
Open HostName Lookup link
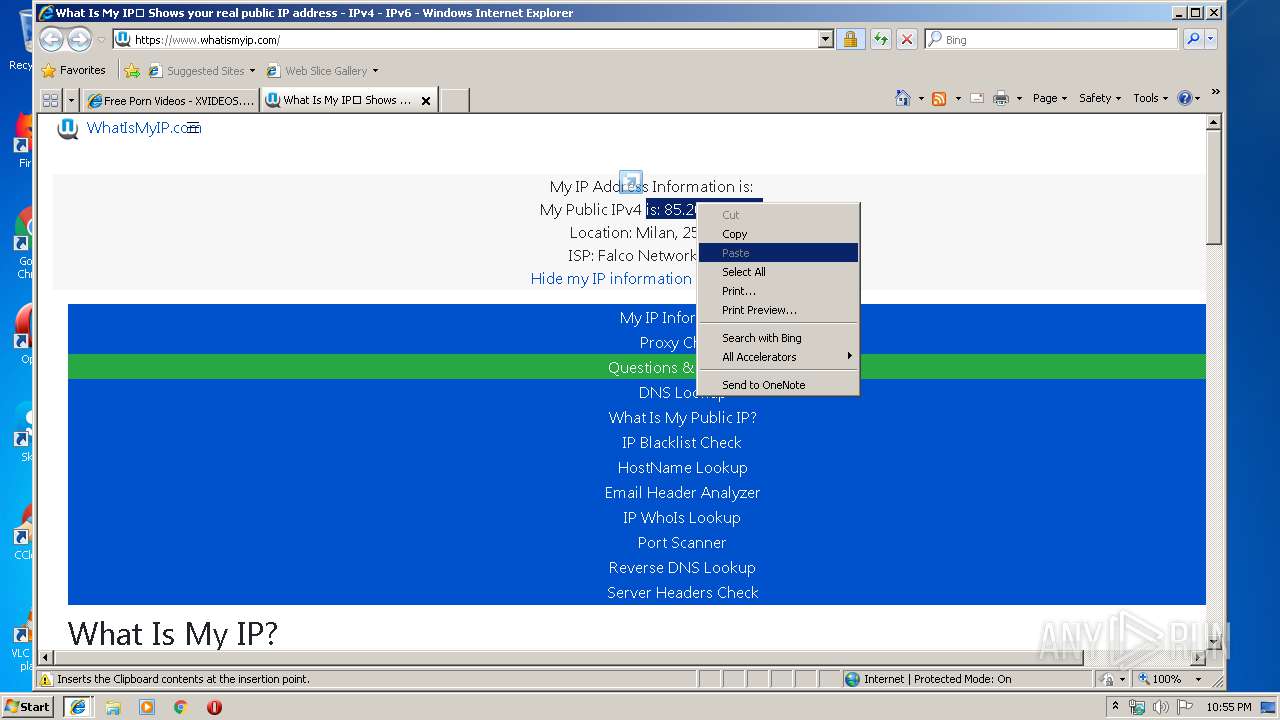[x=683, y=468]
